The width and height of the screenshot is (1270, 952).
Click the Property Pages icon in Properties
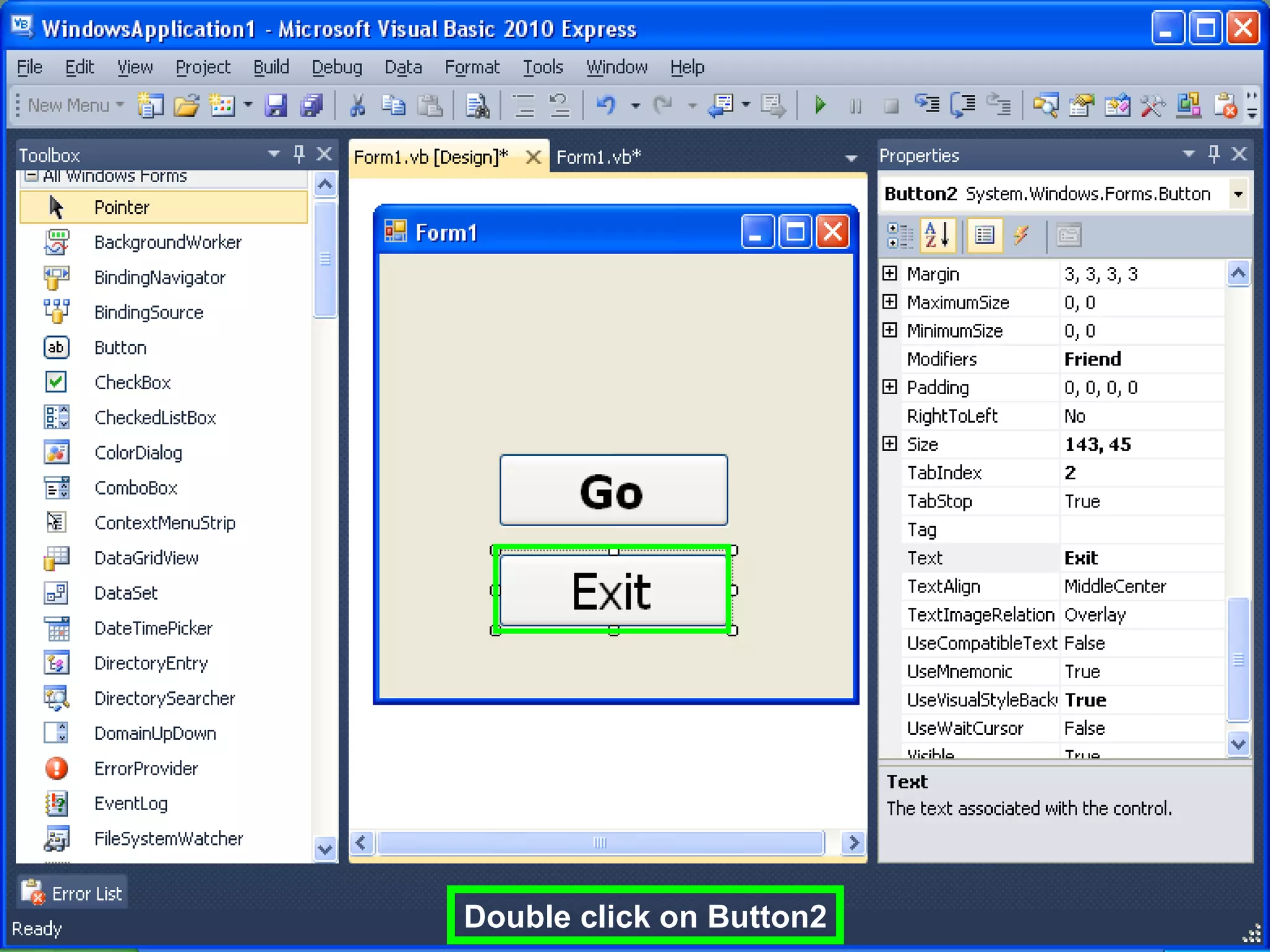click(1068, 236)
